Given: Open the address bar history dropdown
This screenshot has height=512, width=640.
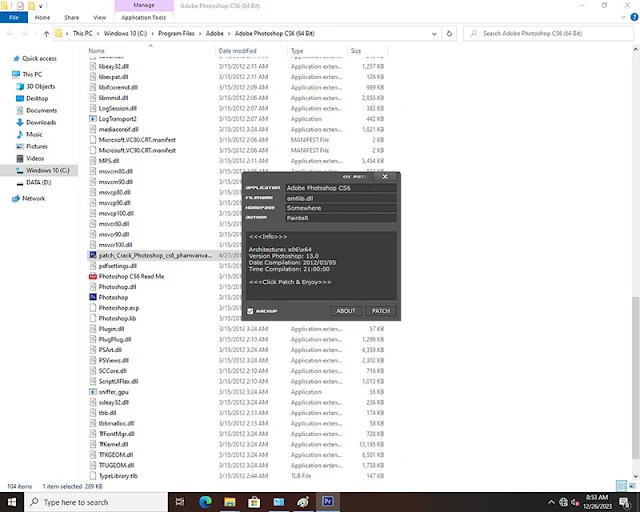Looking at the screenshot, I should [x=434, y=33].
